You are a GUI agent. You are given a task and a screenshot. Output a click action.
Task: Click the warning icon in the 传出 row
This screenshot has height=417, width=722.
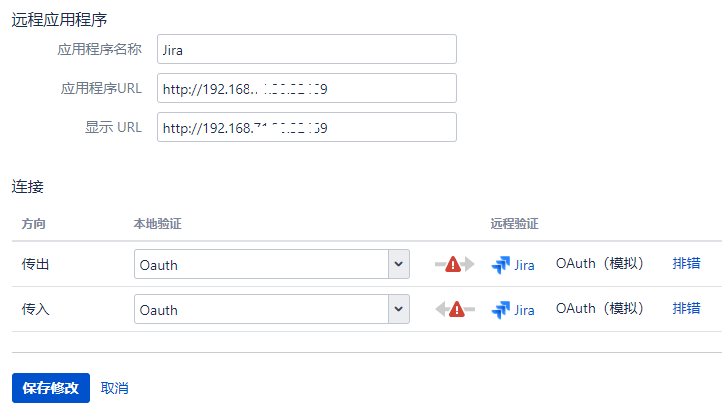coord(454,265)
